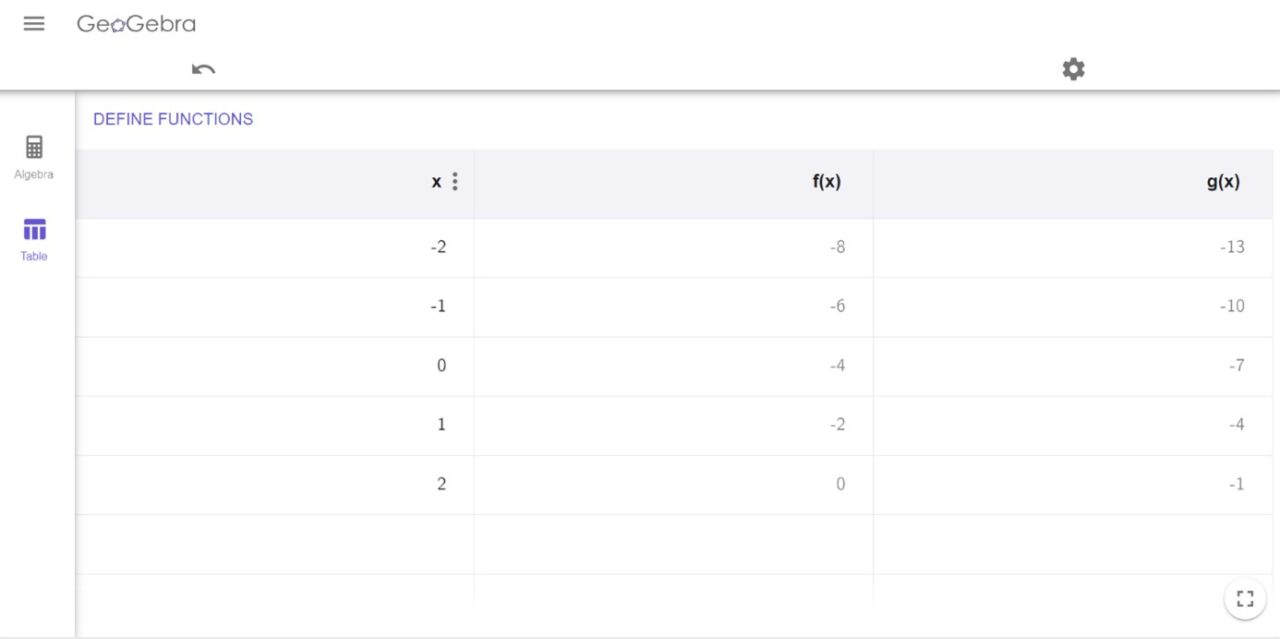Open the hamburger main menu
This screenshot has height=639, width=1280.
pyautogui.click(x=34, y=24)
